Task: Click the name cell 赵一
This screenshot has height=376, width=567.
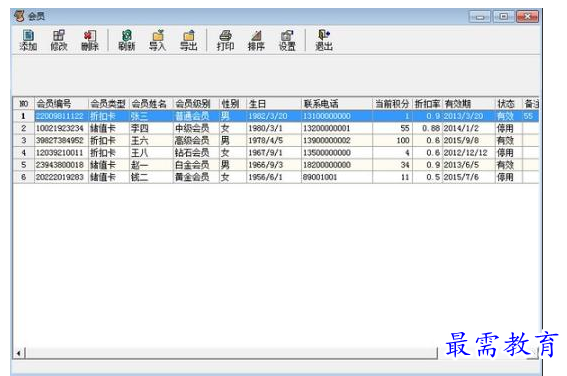Action: [x=151, y=165]
